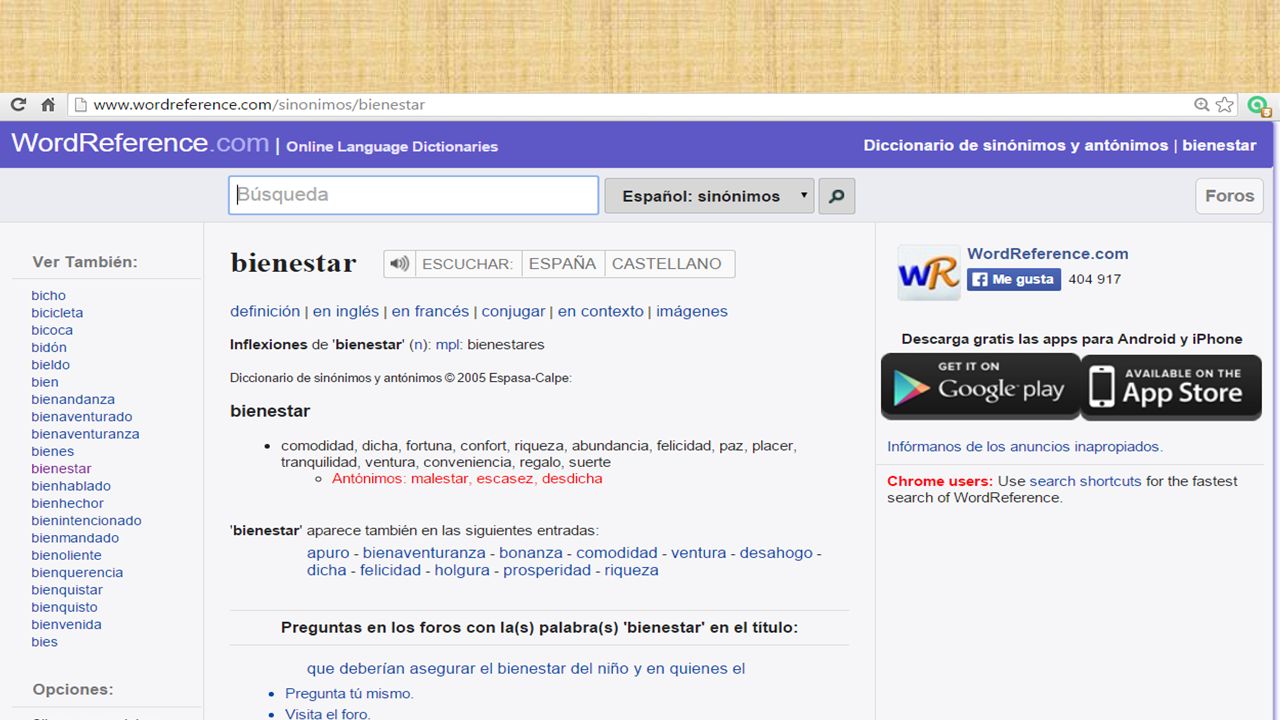Click the WordReference.com site logo in header
Screen dimensions: 1280x720
(x=140, y=143)
